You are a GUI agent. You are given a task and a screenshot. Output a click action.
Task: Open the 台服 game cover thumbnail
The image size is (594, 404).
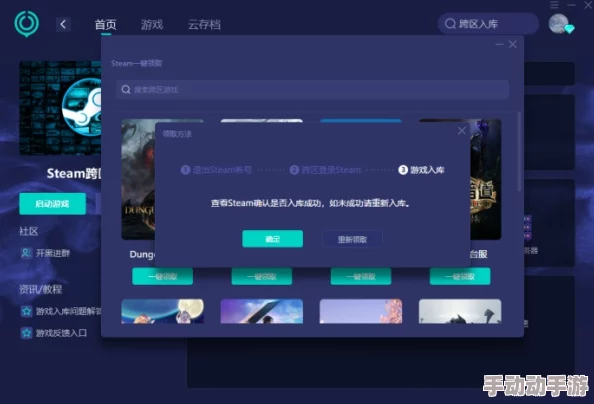click(486, 179)
